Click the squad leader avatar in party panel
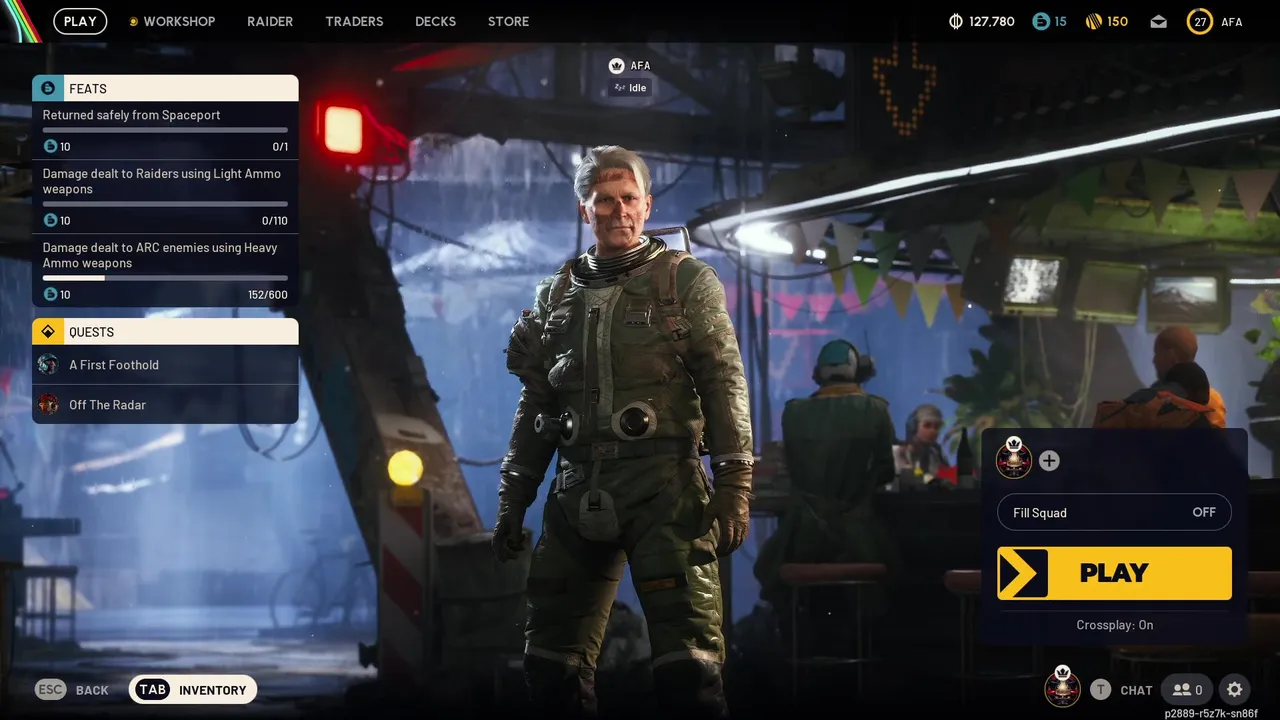 (x=1014, y=459)
